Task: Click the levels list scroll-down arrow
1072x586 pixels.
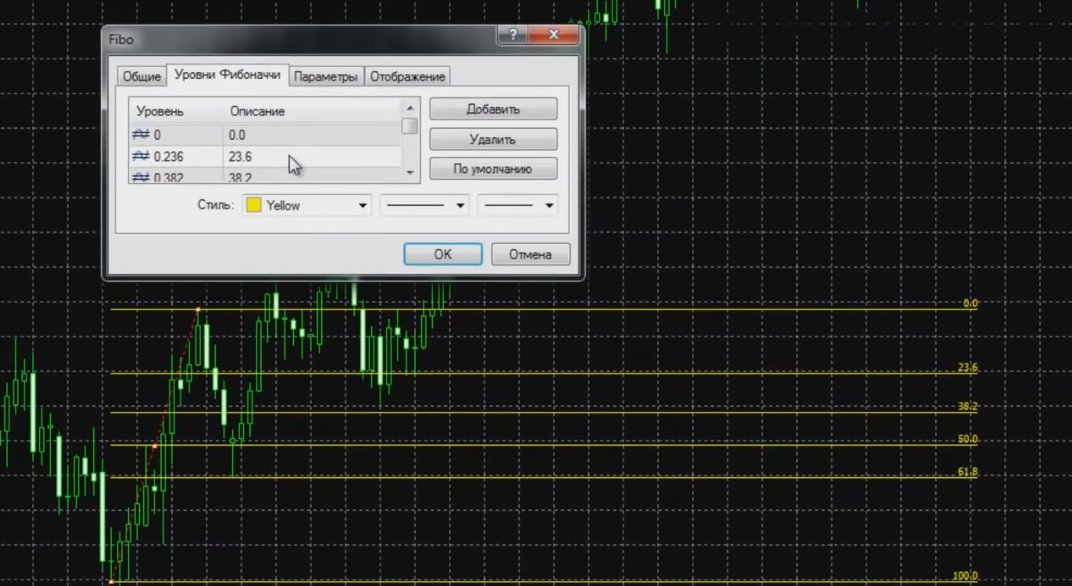Action: coord(410,173)
